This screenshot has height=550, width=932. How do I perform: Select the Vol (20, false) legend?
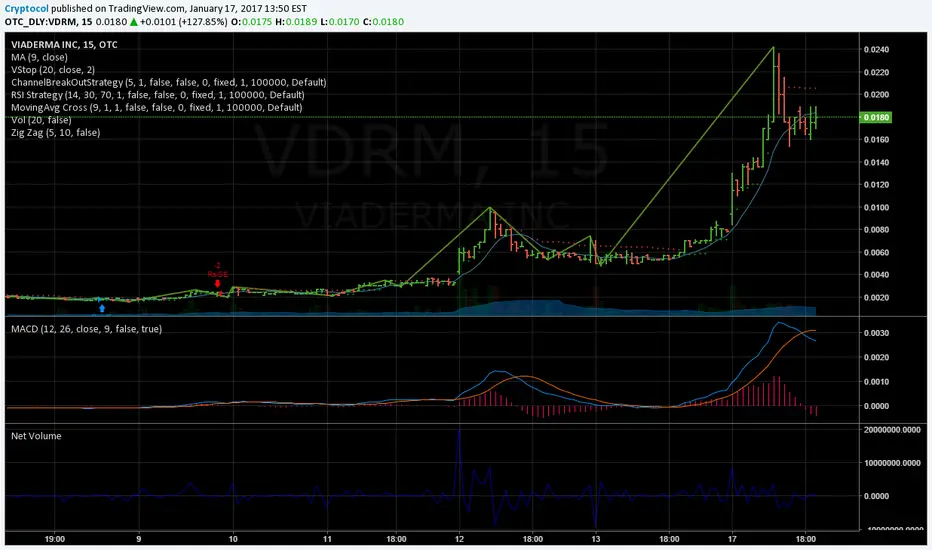pyautogui.click(x=41, y=120)
